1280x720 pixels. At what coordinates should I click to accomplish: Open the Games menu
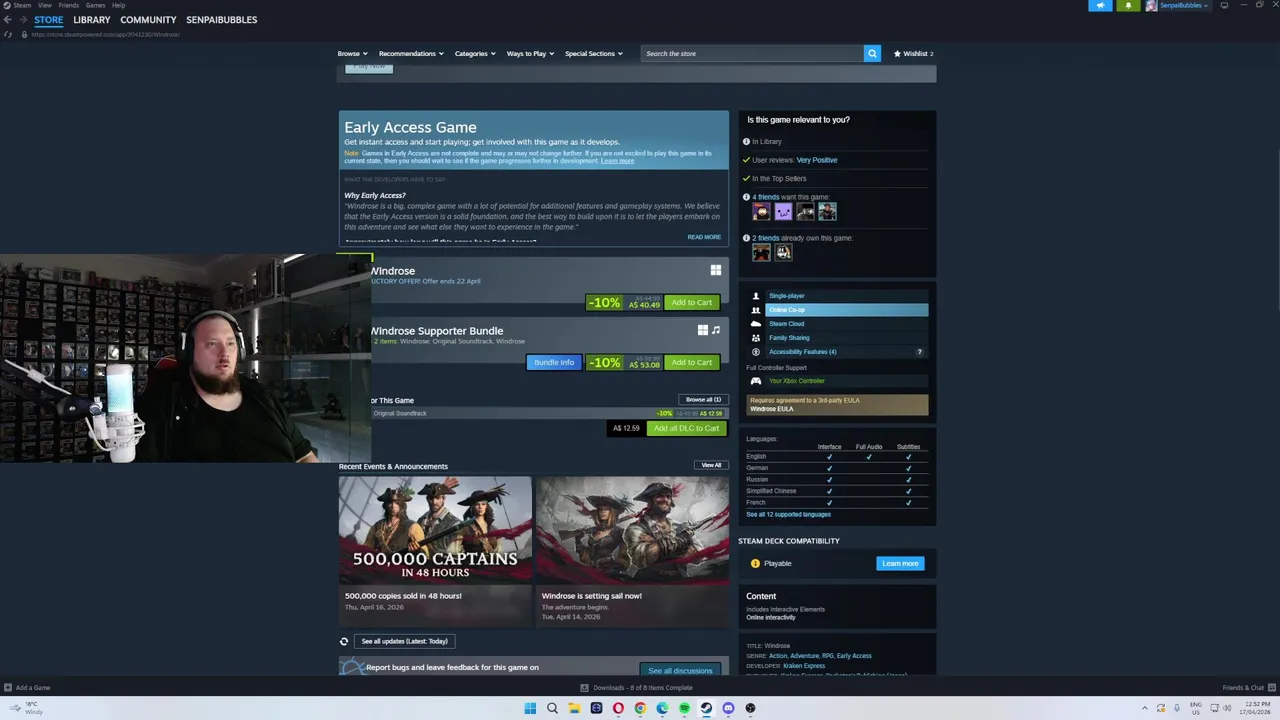95,5
